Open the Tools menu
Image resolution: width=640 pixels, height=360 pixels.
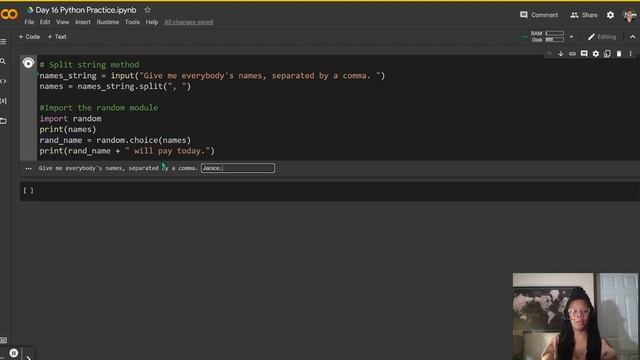132,22
